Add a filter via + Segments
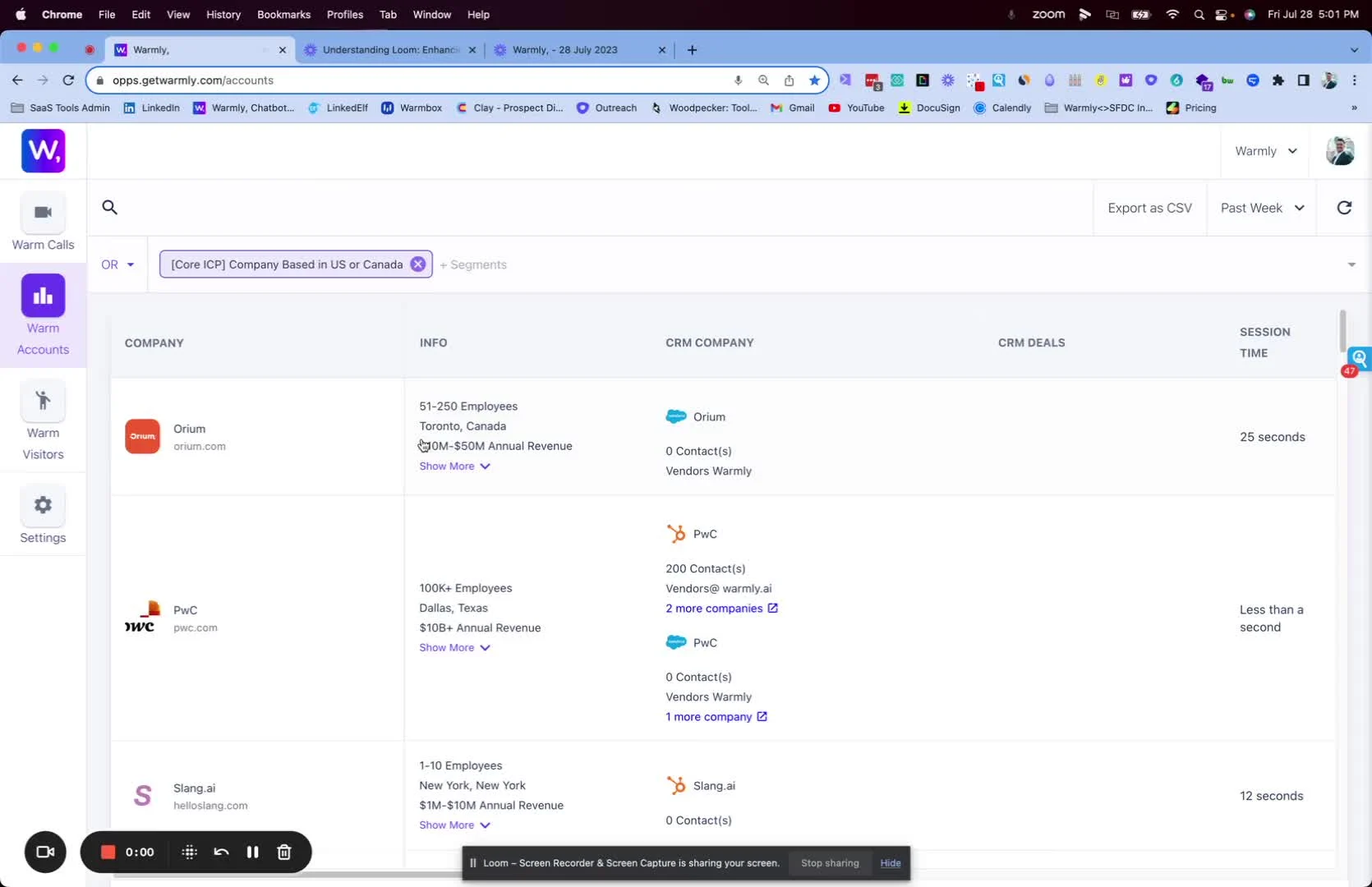Screen dimensions: 1372x887 coord(473,264)
